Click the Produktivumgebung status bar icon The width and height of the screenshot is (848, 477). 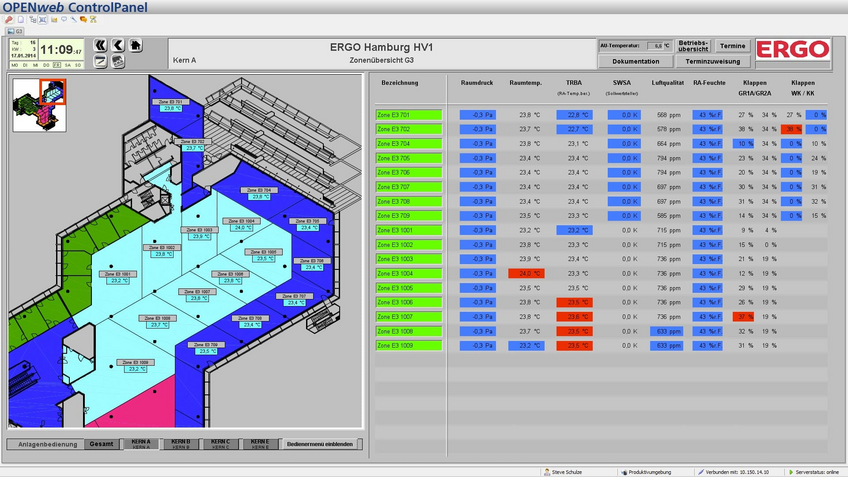pyautogui.click(x=624, y=472)
